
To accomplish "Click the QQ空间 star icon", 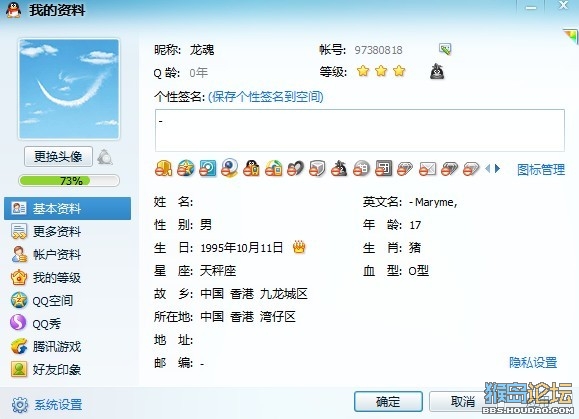I will 19,300.
